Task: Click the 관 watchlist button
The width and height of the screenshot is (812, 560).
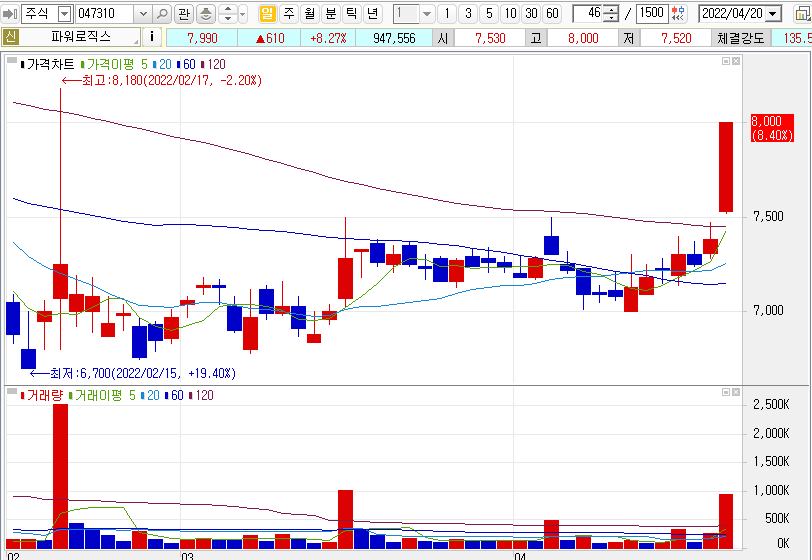Action: pos(184,13)
